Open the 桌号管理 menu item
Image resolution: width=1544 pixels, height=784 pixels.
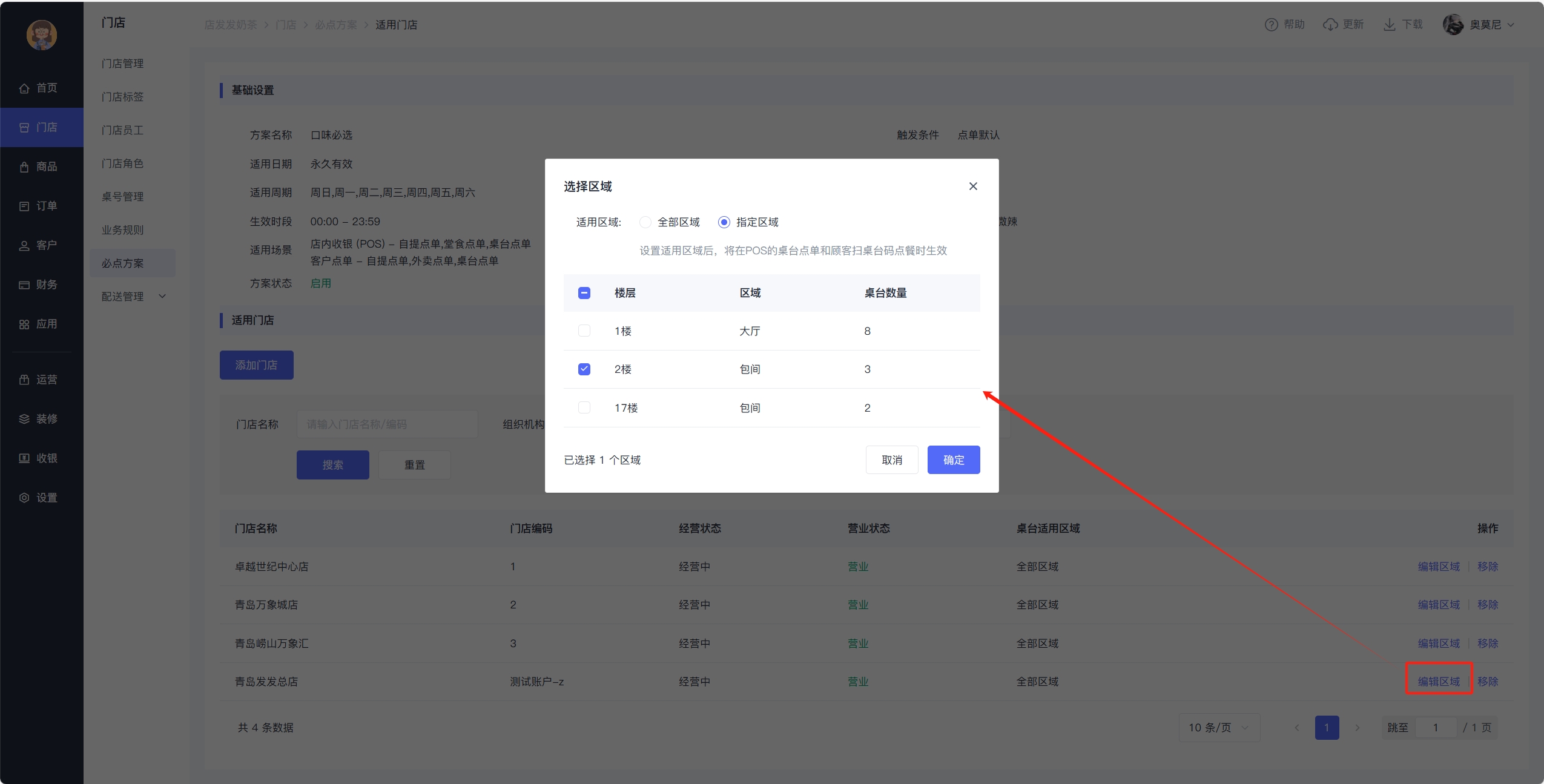(x=123, y=197)
